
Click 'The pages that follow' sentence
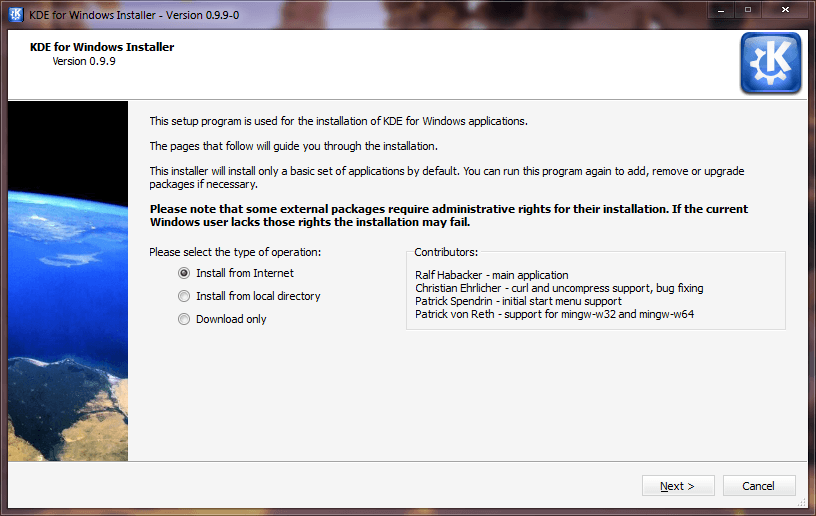[x=294, y=146]
